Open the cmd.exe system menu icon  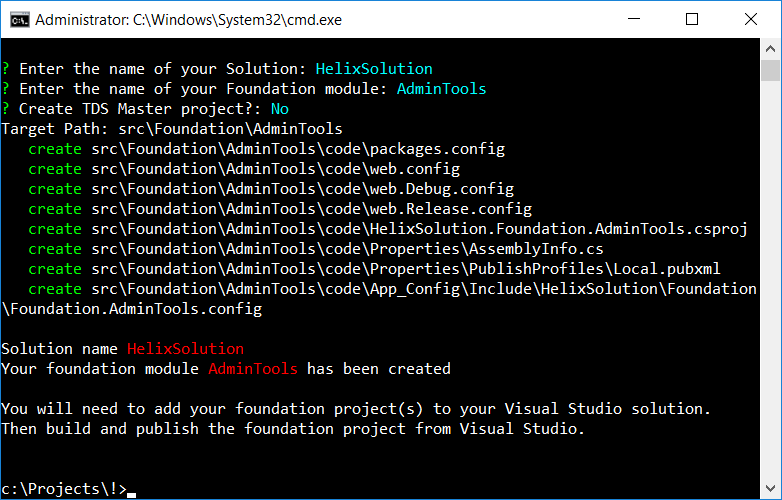pyautogui.click(x=17, y=19)
